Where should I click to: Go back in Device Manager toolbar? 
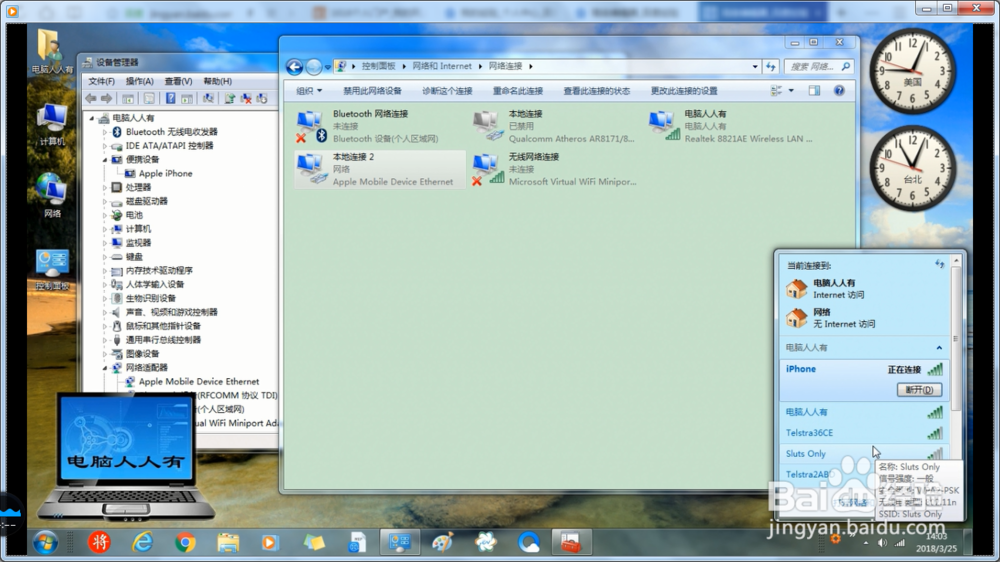91,98
